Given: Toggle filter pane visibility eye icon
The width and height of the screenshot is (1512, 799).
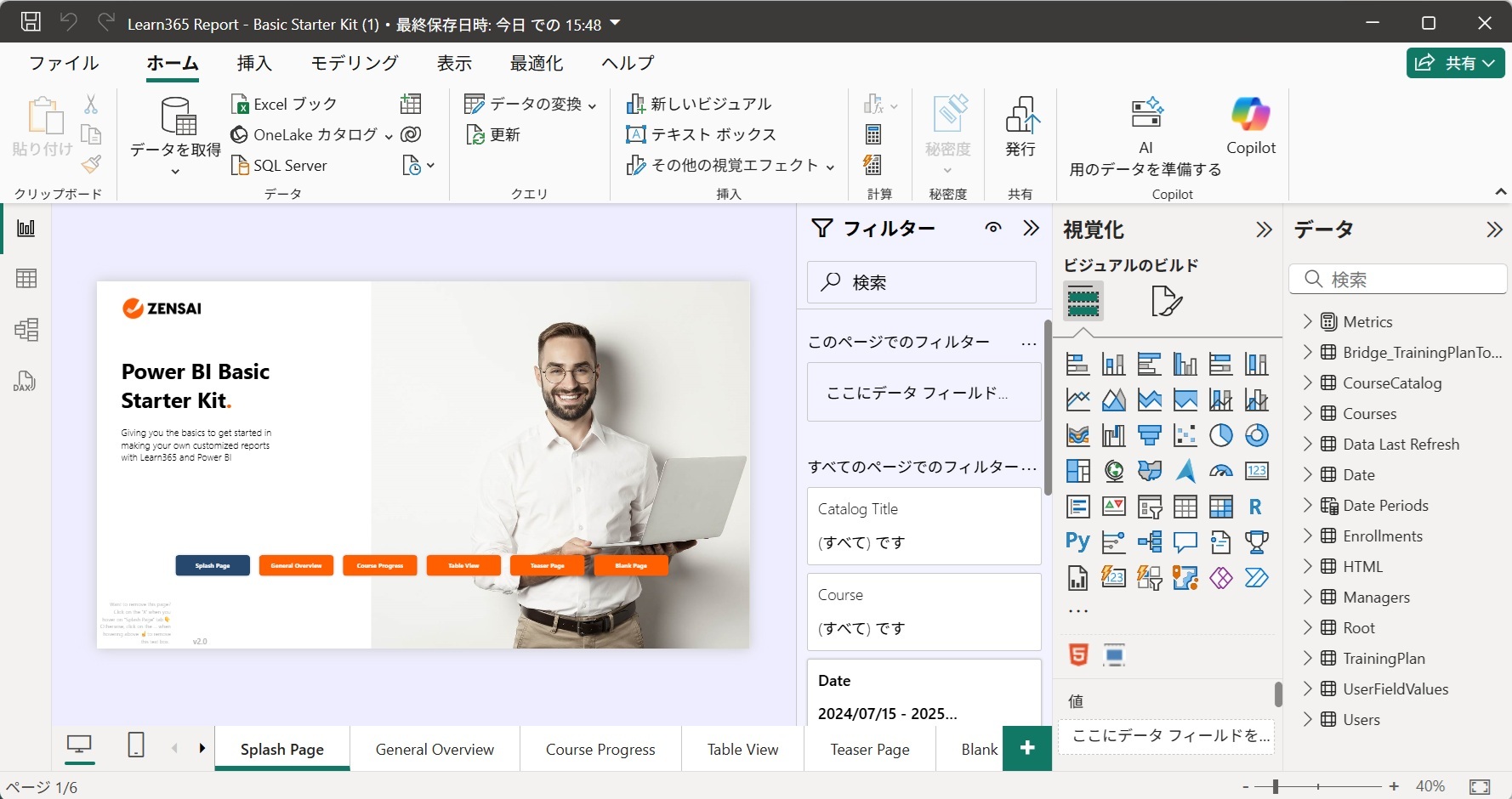Looking at the screenshot, I should click(x=992, y=228).
